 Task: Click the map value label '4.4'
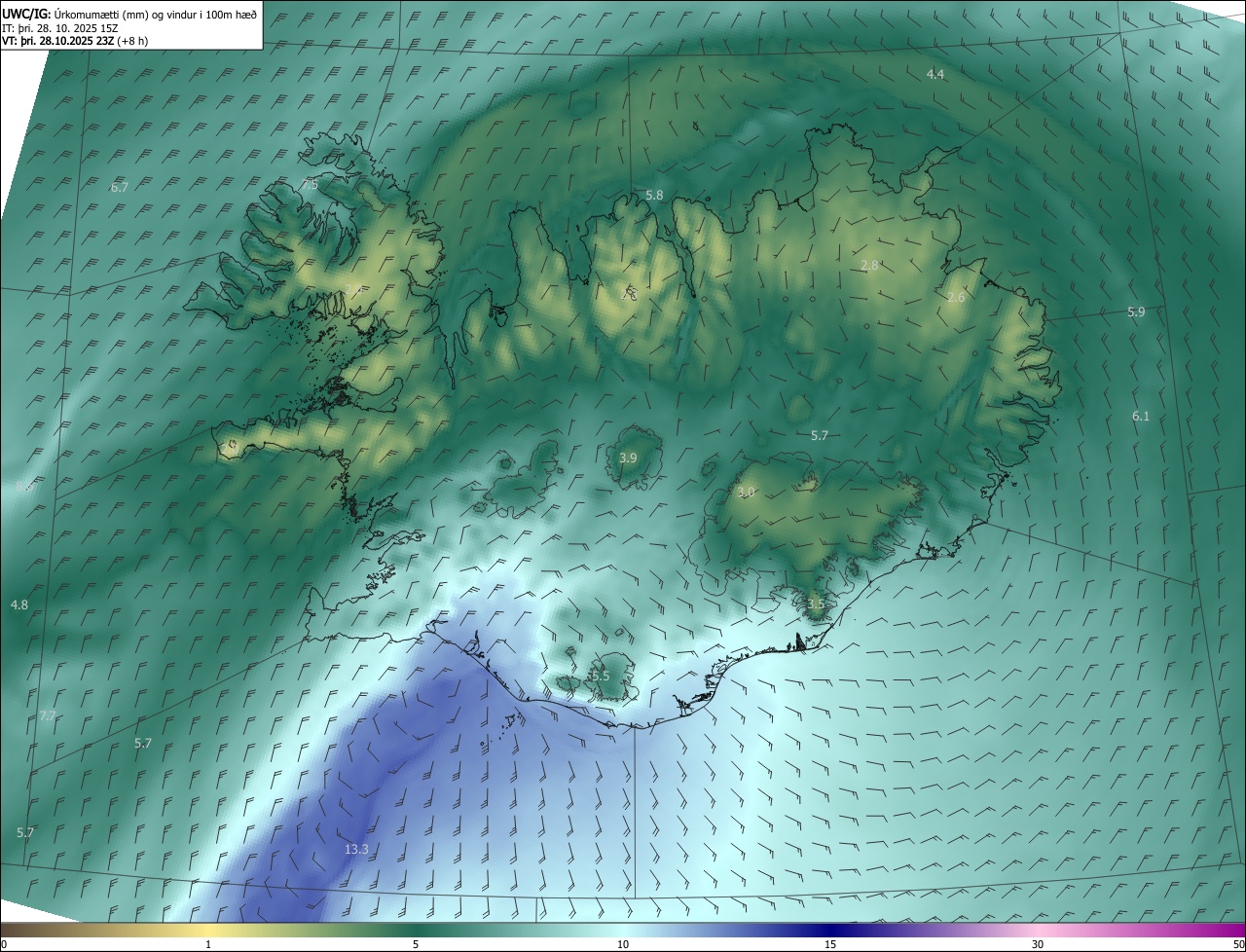point(934,74)
